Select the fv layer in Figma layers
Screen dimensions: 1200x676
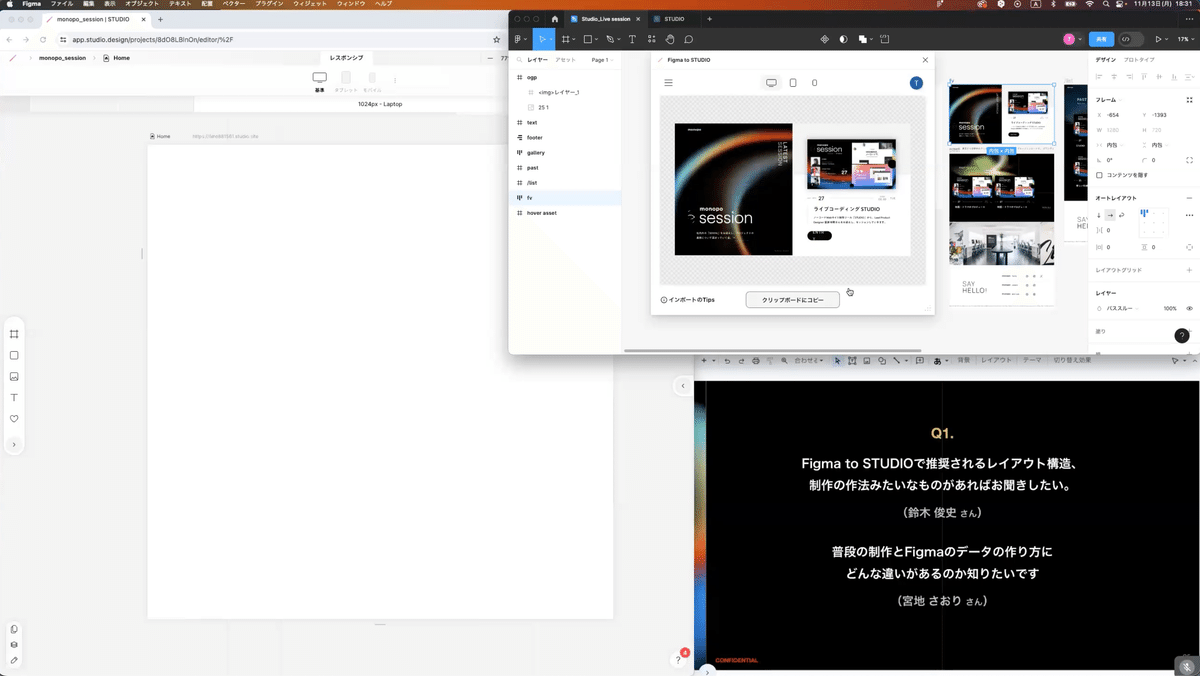click(x=565, y=198)
